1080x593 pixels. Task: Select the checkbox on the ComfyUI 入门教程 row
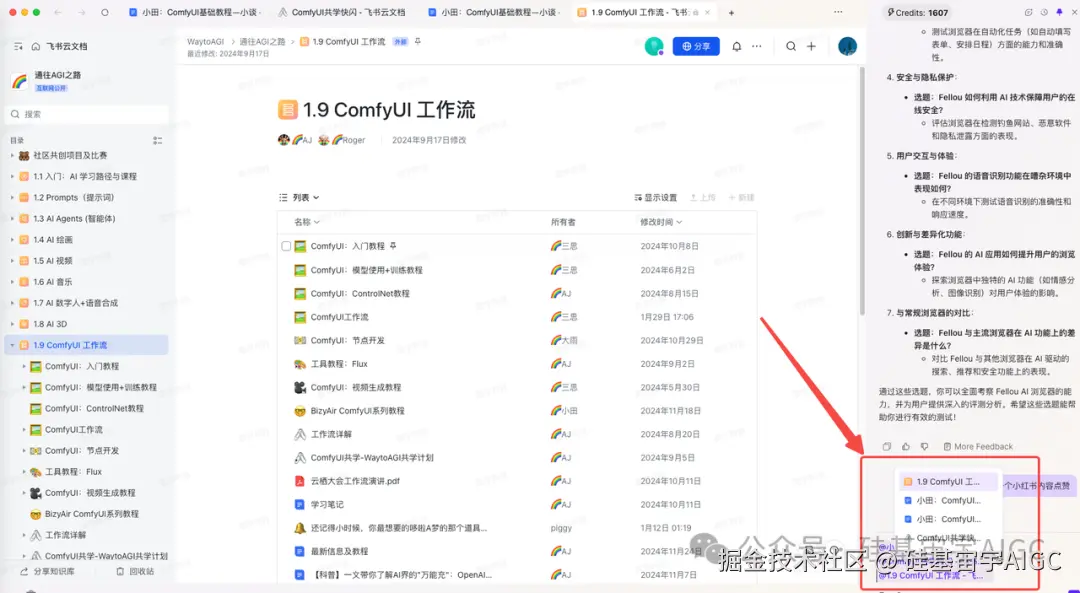[x=285, y=245]
